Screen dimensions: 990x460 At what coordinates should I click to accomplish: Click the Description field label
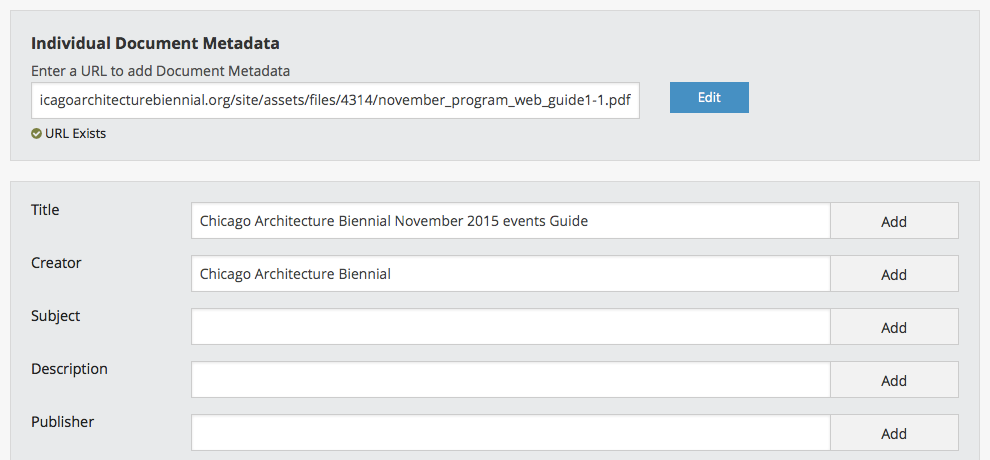tap(69, 369)
